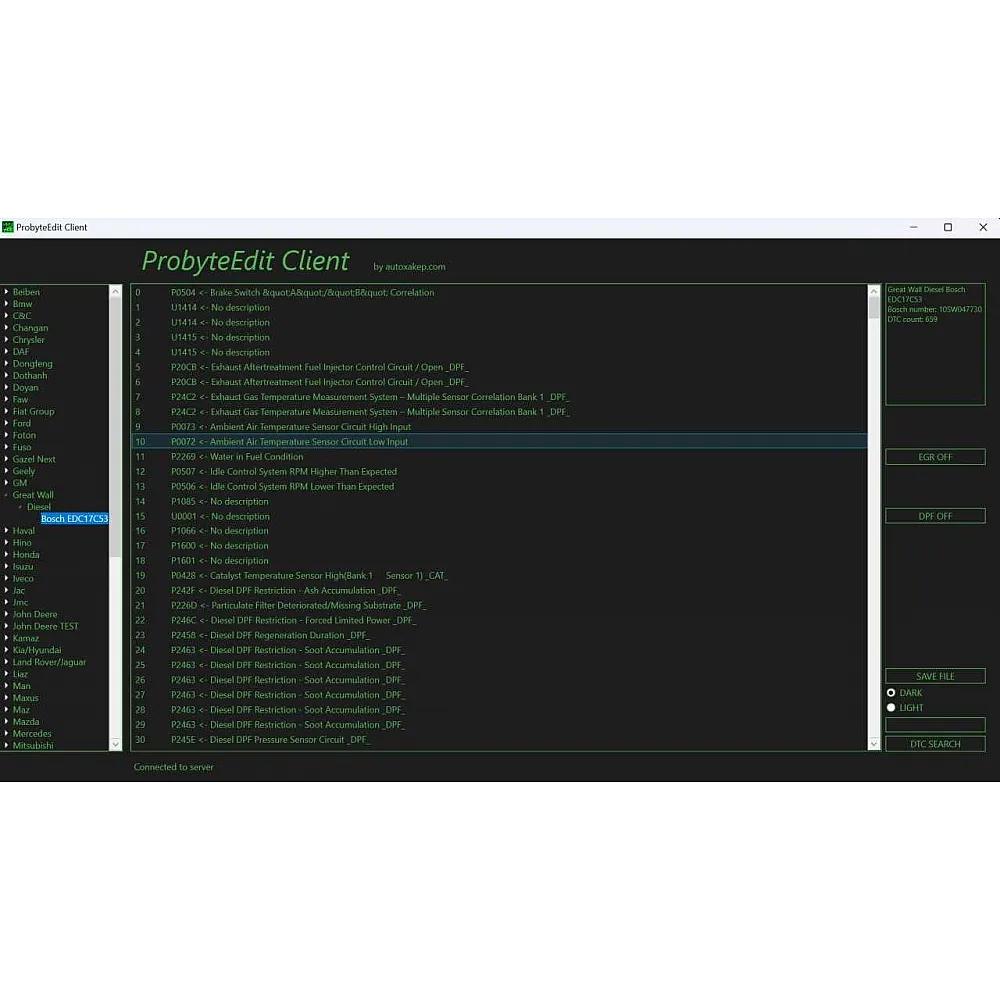Expand the Mercedes brand tree node

pos(7,734)
